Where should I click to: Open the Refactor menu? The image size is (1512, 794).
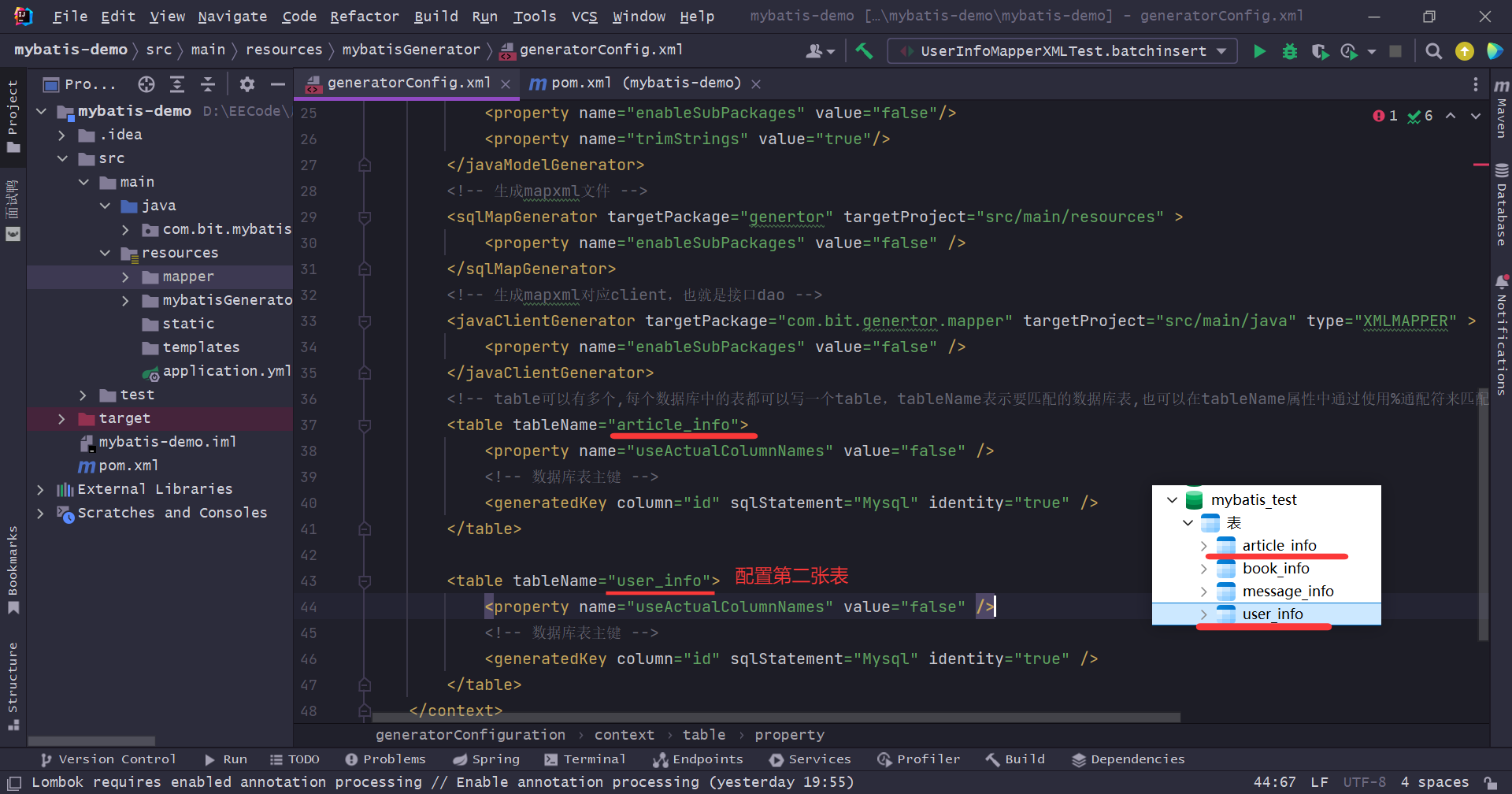pos(364,17)
